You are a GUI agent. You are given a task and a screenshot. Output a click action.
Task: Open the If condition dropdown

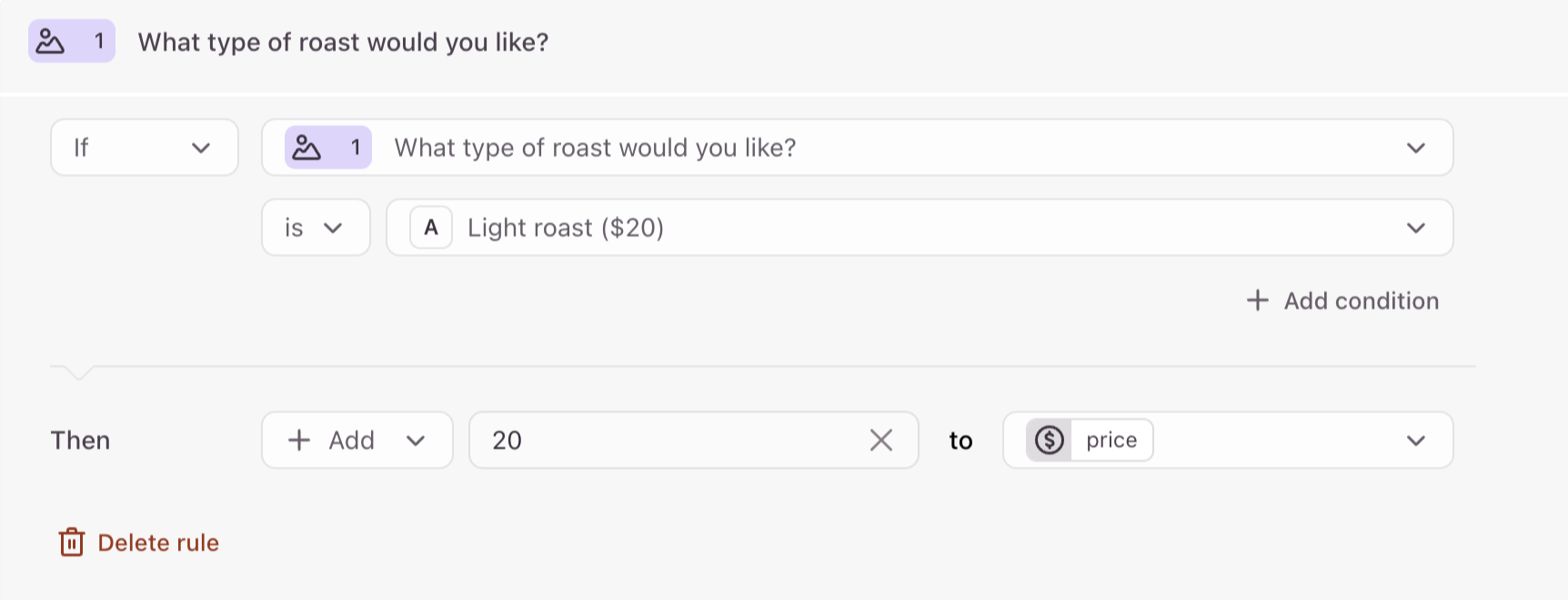145,147
